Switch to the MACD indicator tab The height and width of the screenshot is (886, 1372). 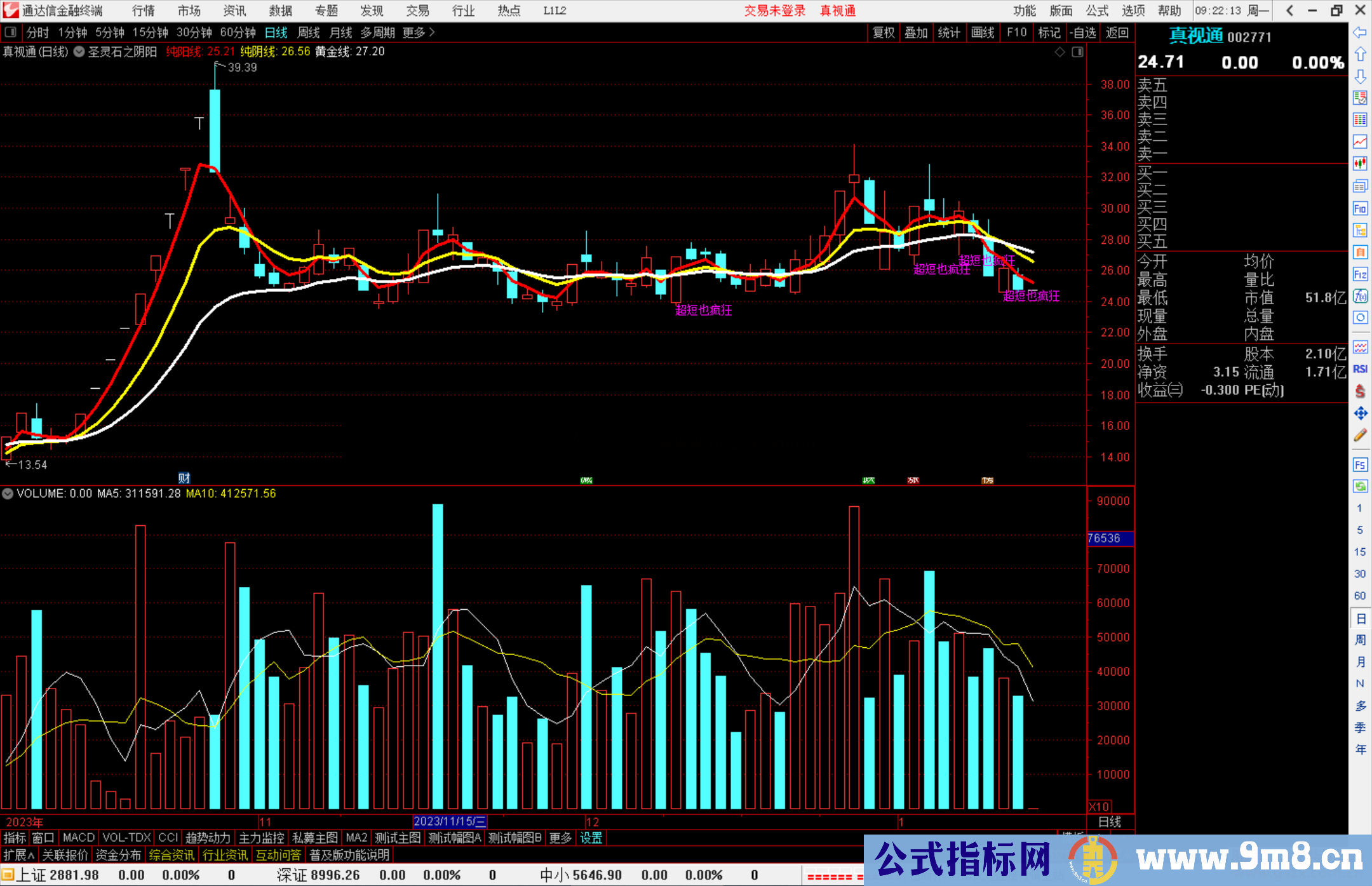click(79, 838)
